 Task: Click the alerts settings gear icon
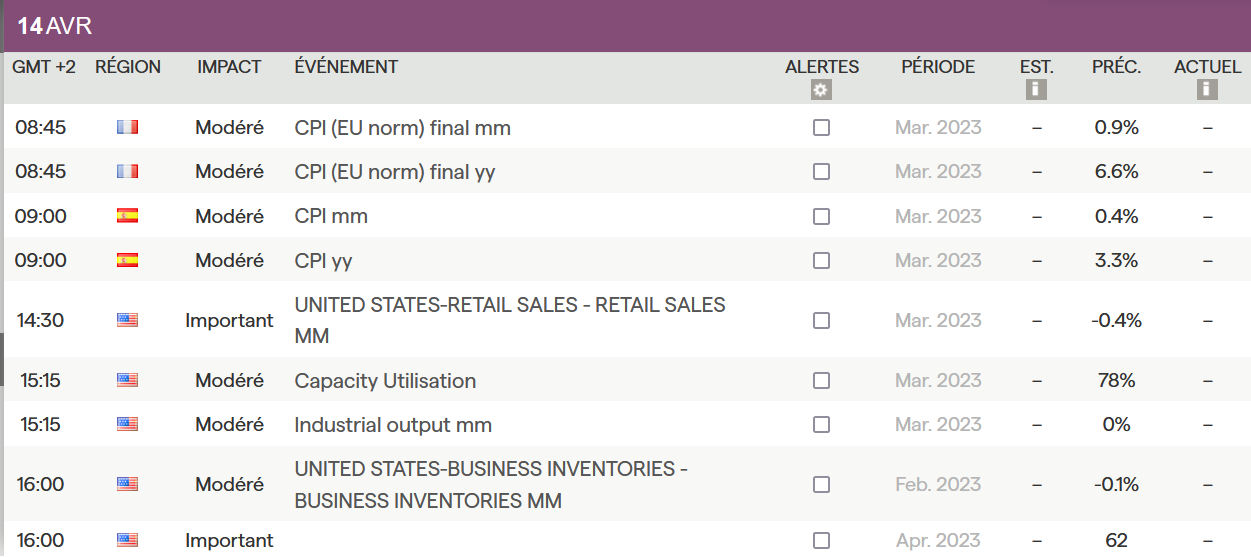pyautogui.click(x=821, y=90)
